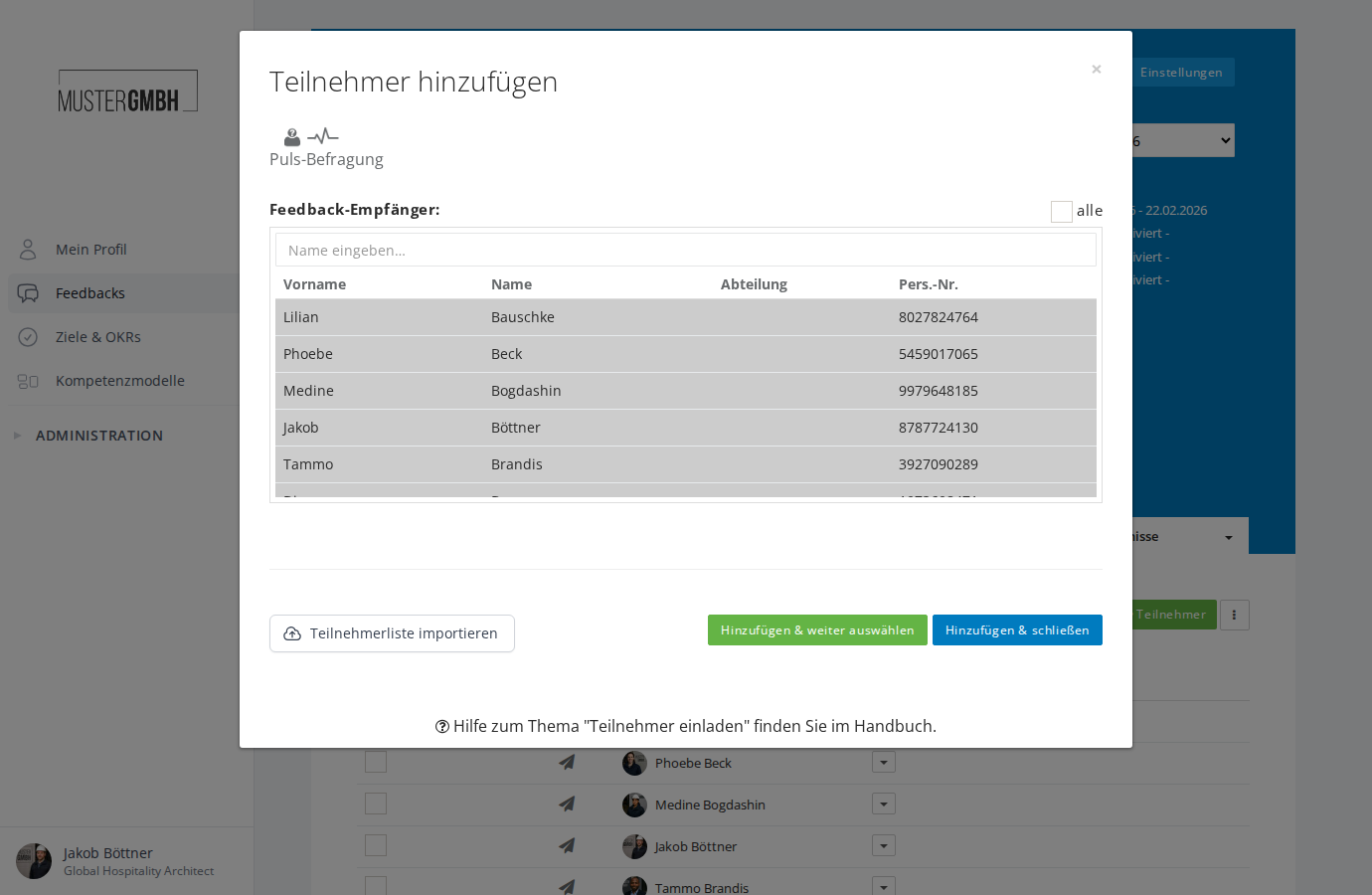Click the send icon in Medine Bogdashin's row

pos(567,804)
